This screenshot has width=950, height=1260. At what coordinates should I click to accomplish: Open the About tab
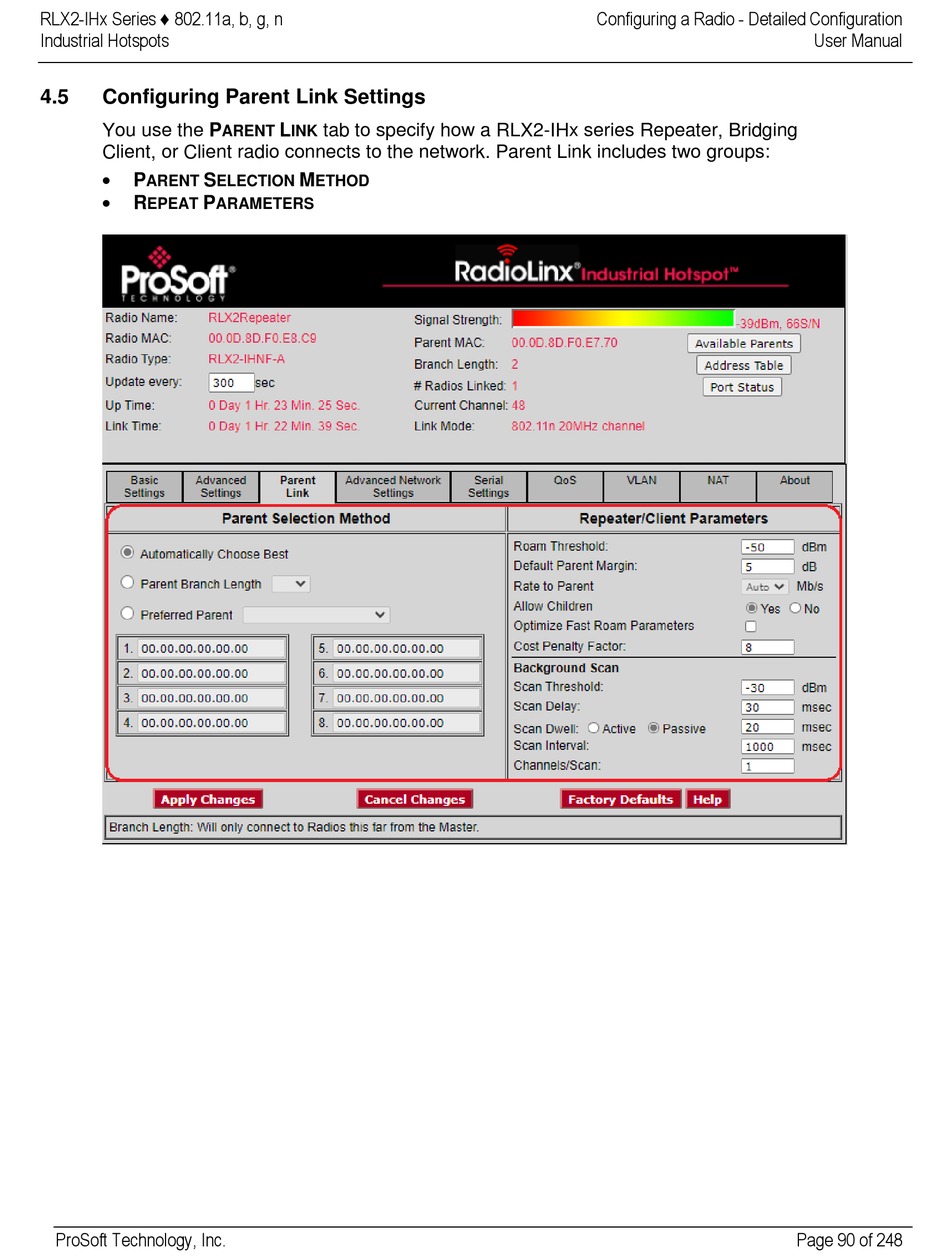[795, 487]
